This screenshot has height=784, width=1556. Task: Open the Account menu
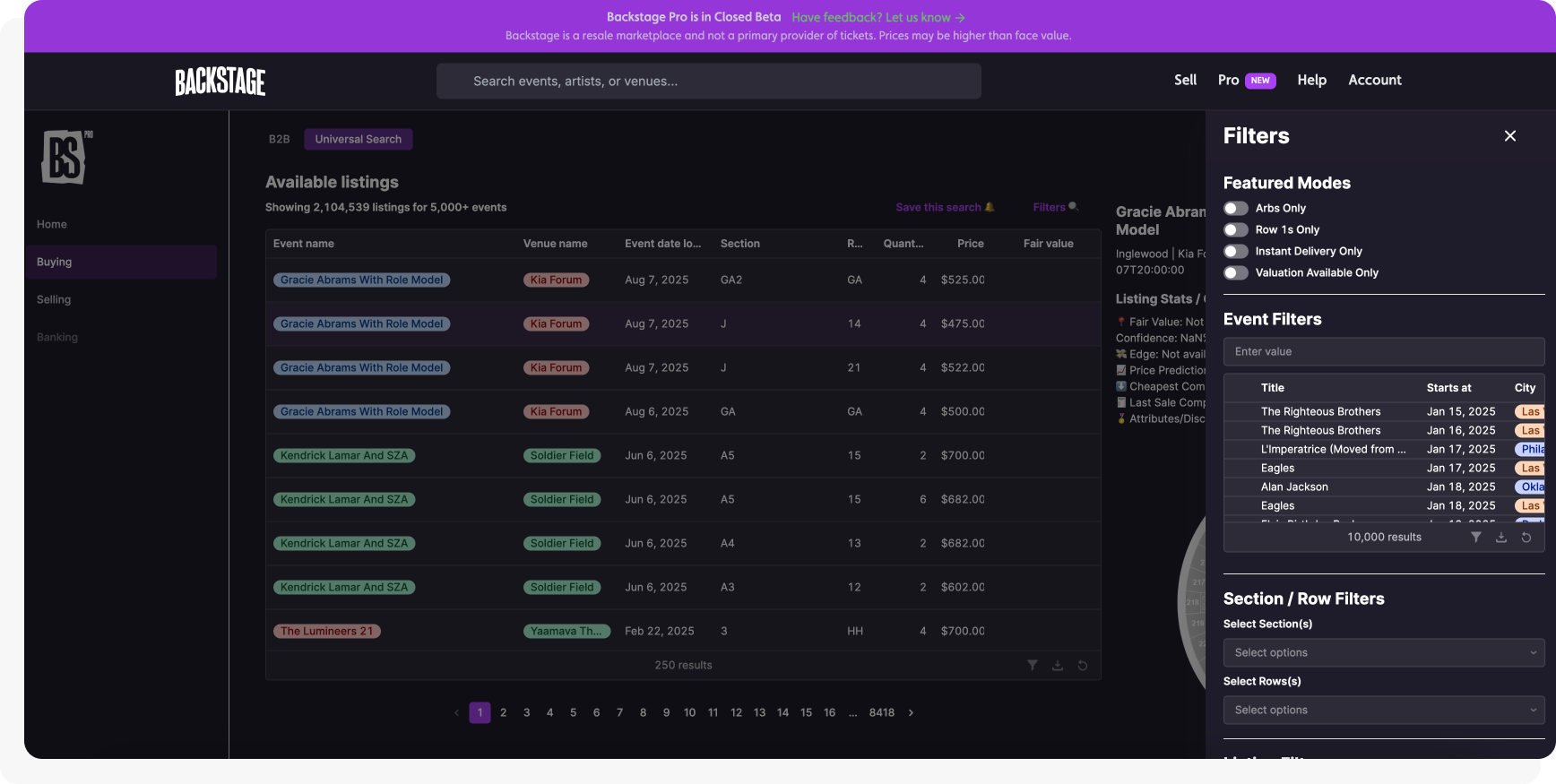tap(1374, 80)
